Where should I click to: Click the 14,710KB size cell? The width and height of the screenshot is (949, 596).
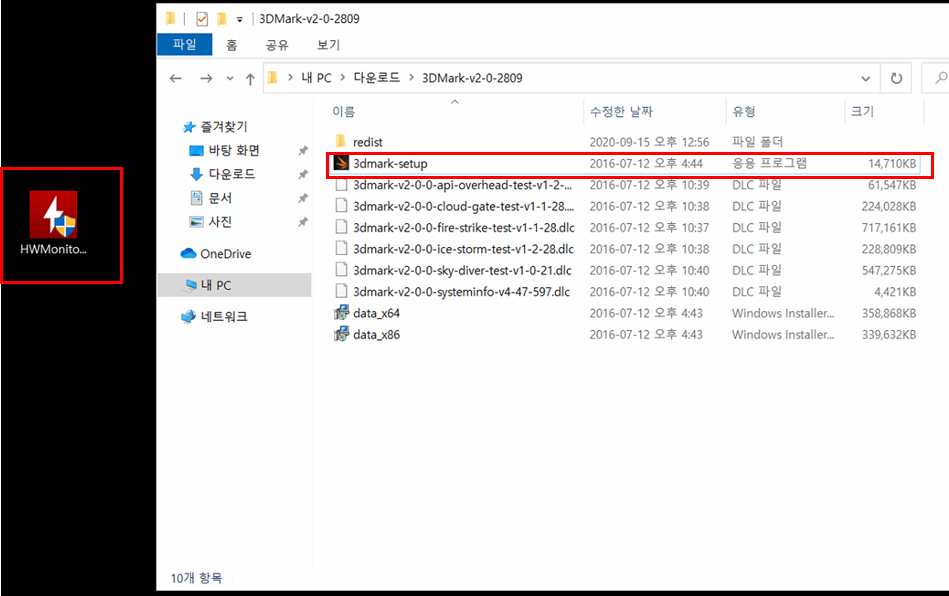(892, 163)
